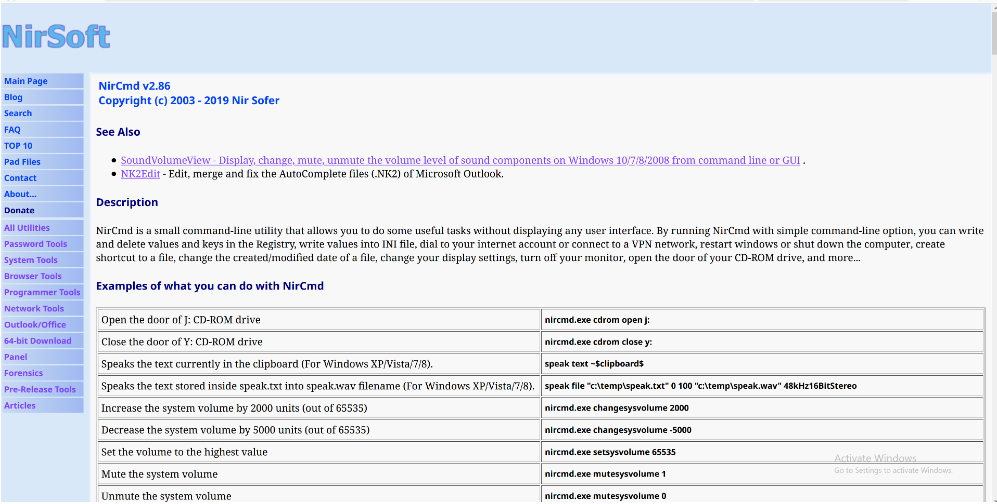Click 'nircmd.exe setsysvolume 65535' cell
Image resolution: width=997 pixels, height=504 pixels.
(762, 452)
